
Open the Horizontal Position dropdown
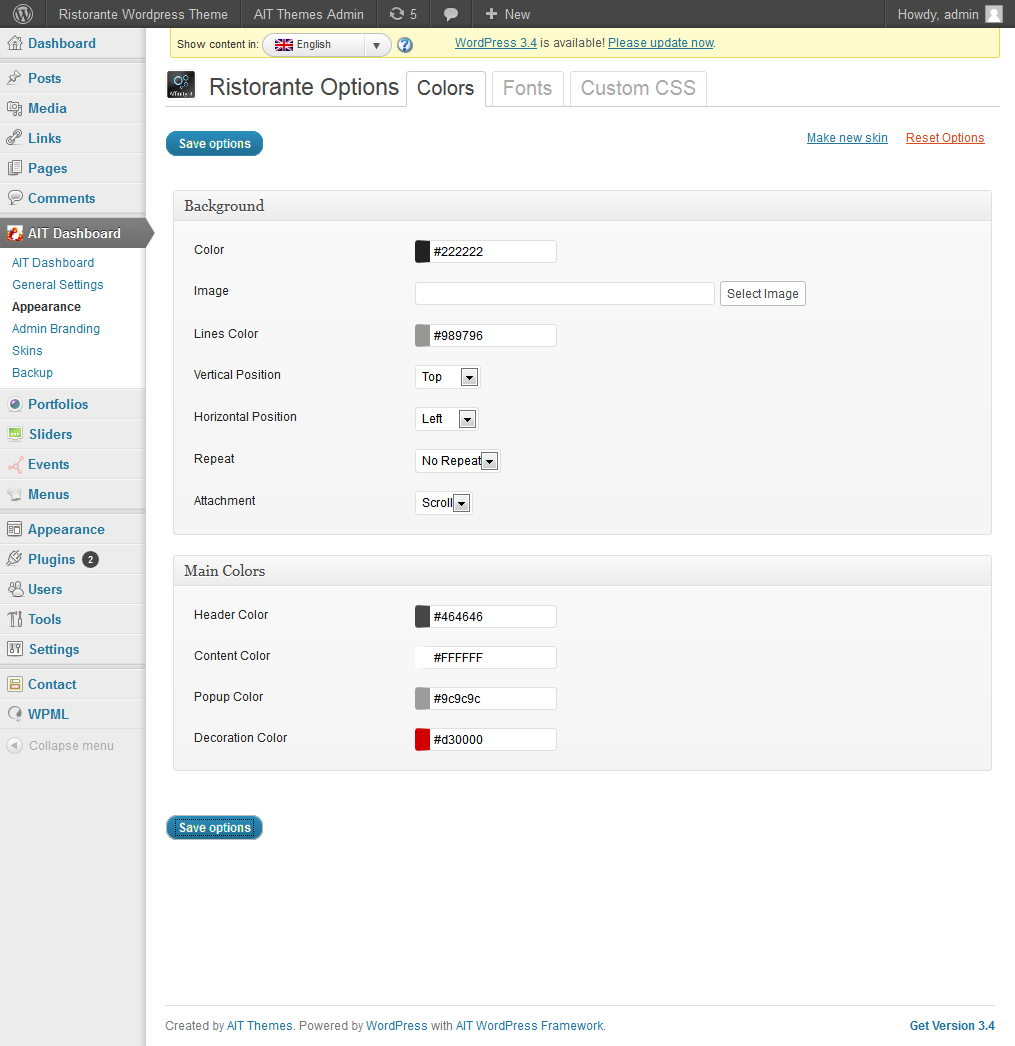446,419
